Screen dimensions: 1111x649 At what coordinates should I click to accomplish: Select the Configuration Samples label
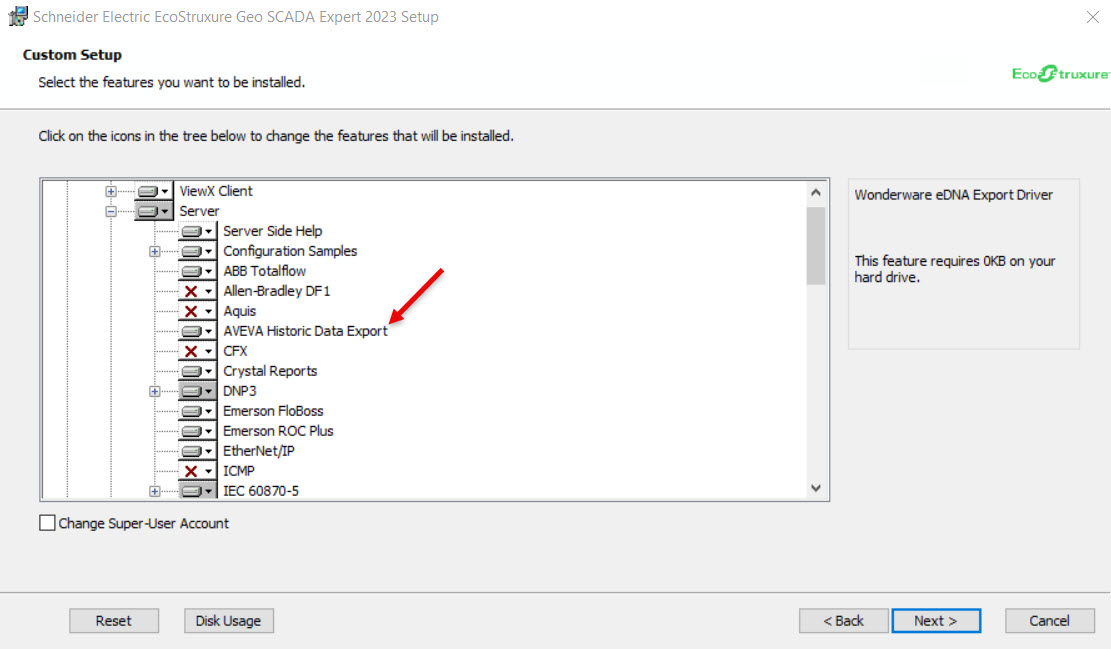point(290,252)
